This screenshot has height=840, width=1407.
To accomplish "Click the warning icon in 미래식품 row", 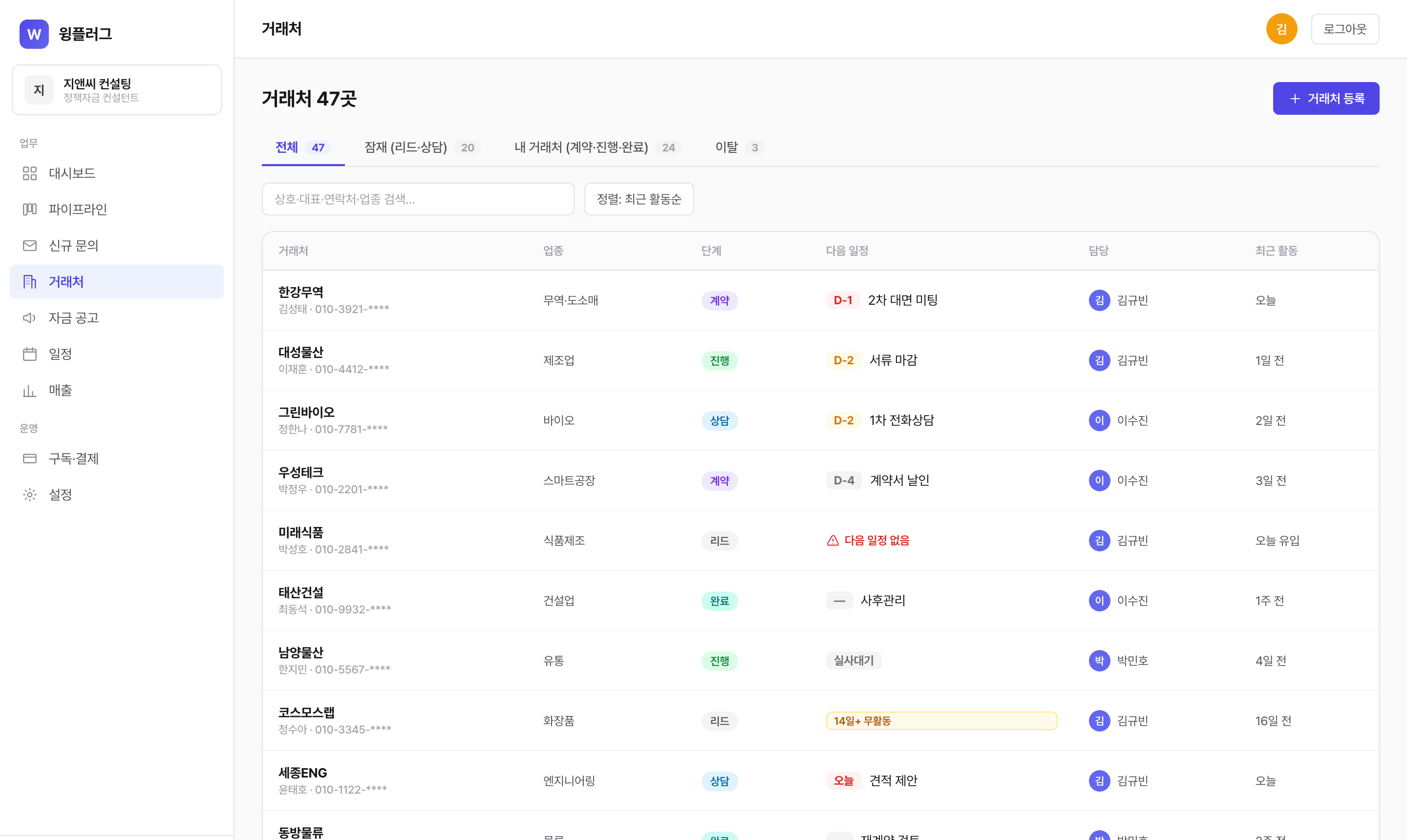I will (x=832, y=541).
